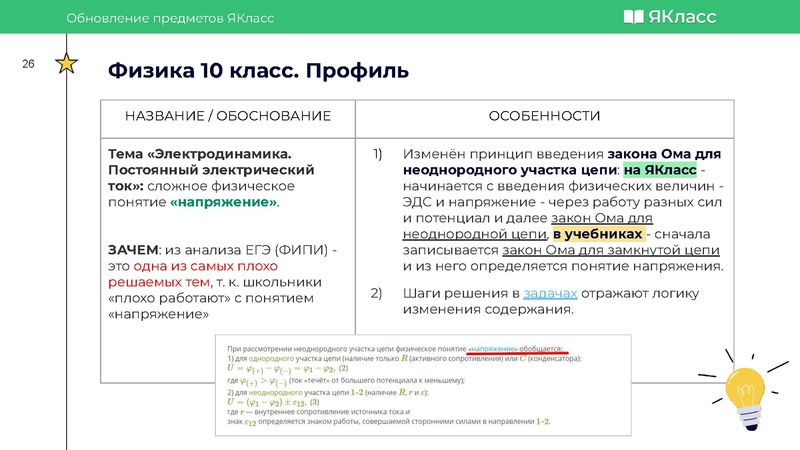The width and height of the screenshot is (800, 450).
Task: Click column header 'НАЗВАНИЕ / ОБОСНОВАНИЕ'
Action: tap(228, 116)
